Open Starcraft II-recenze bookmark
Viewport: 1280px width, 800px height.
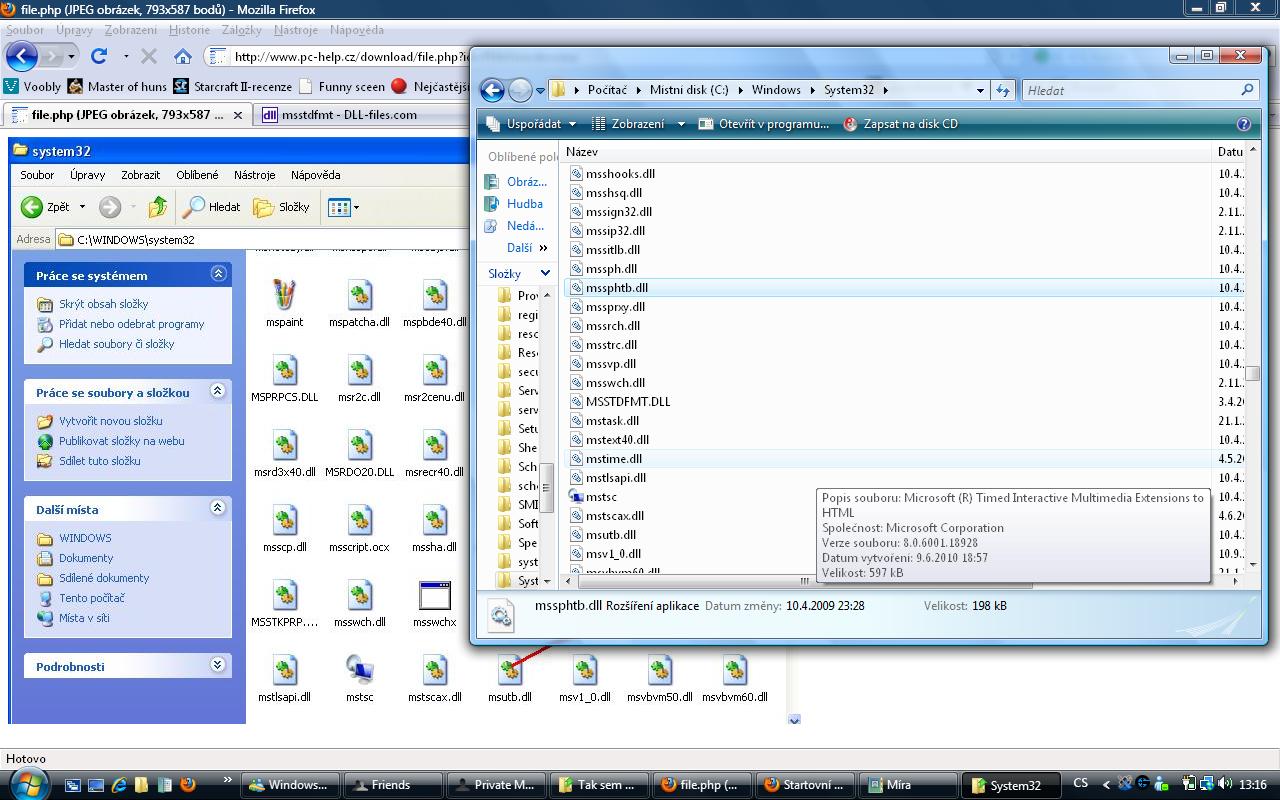click(232, 86)
